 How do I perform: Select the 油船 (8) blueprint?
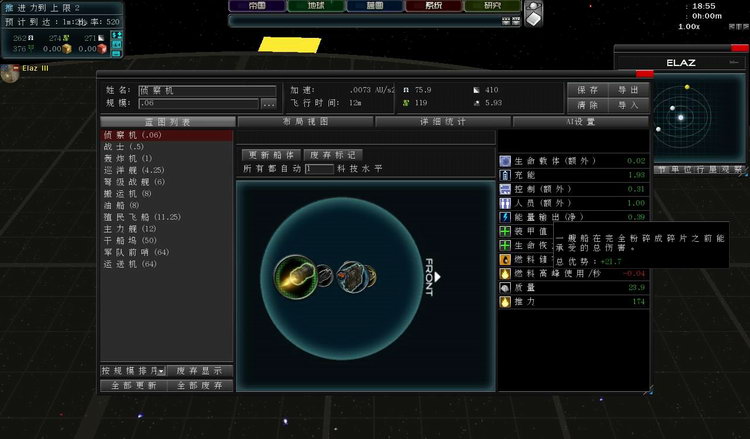pos(166,205)
